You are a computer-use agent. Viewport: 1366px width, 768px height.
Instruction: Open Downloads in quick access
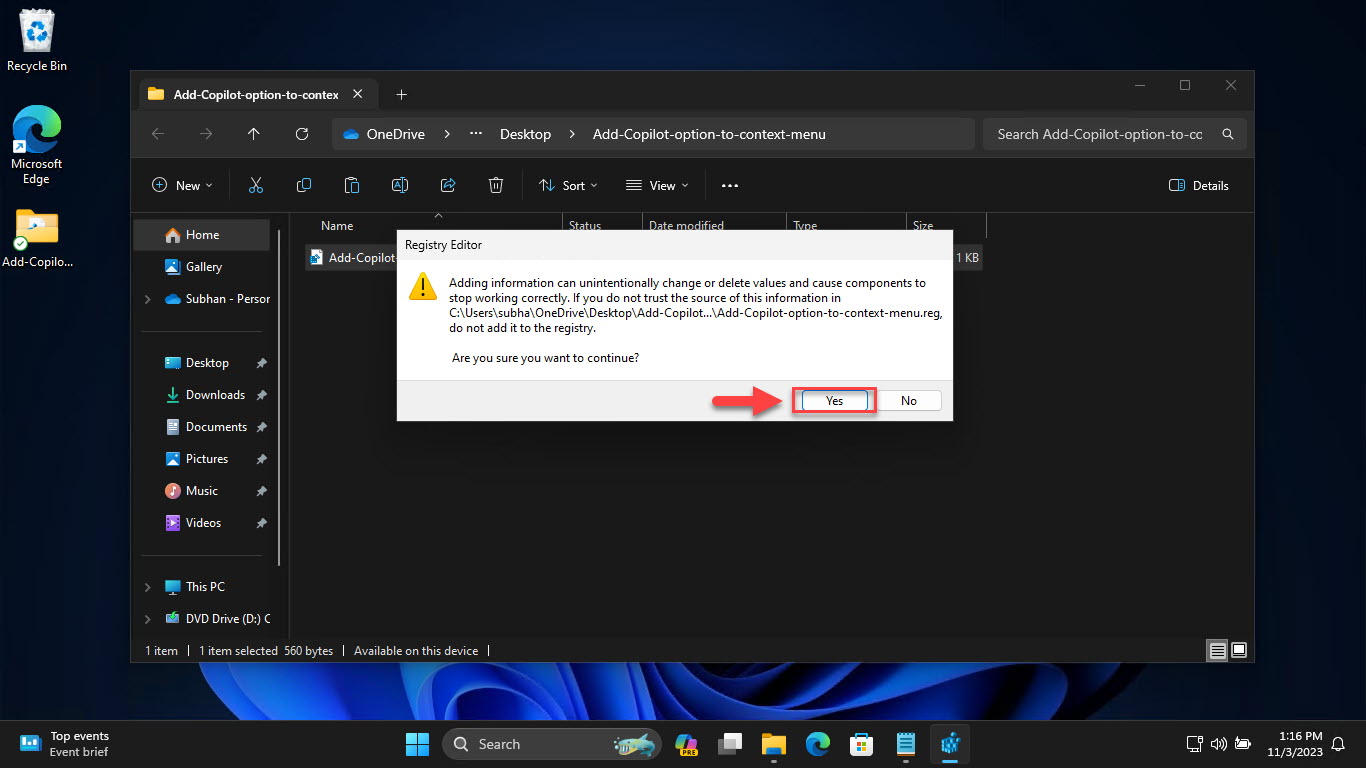tap(215, 395)
